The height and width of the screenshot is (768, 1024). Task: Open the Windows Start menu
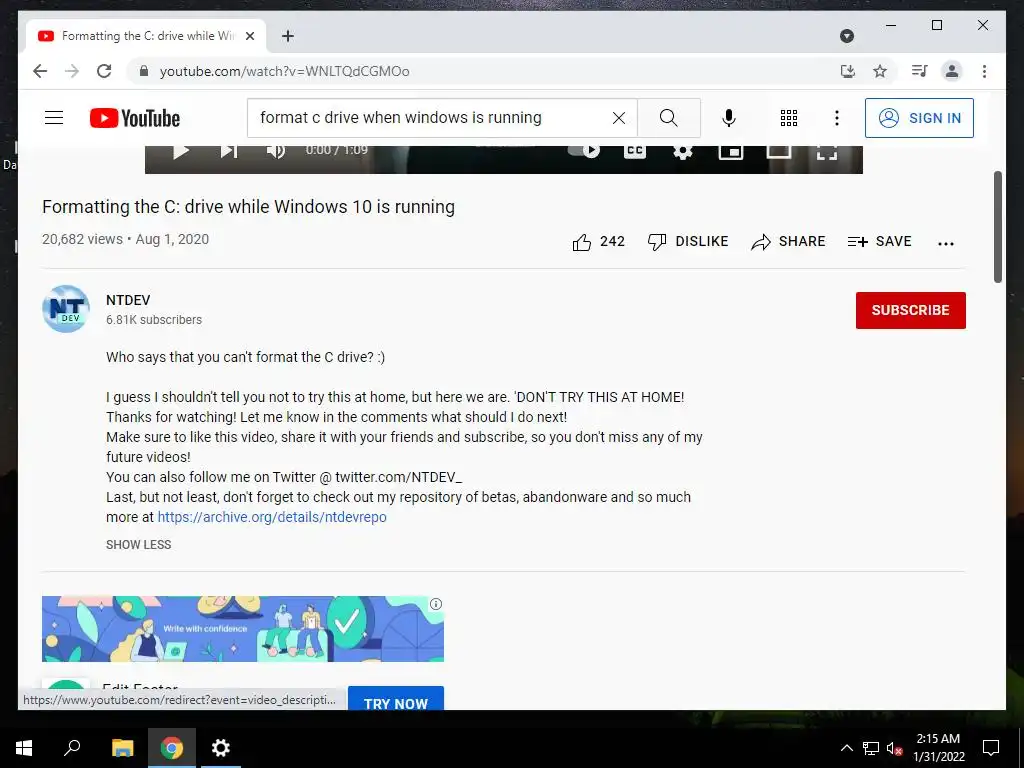point(24,748)
